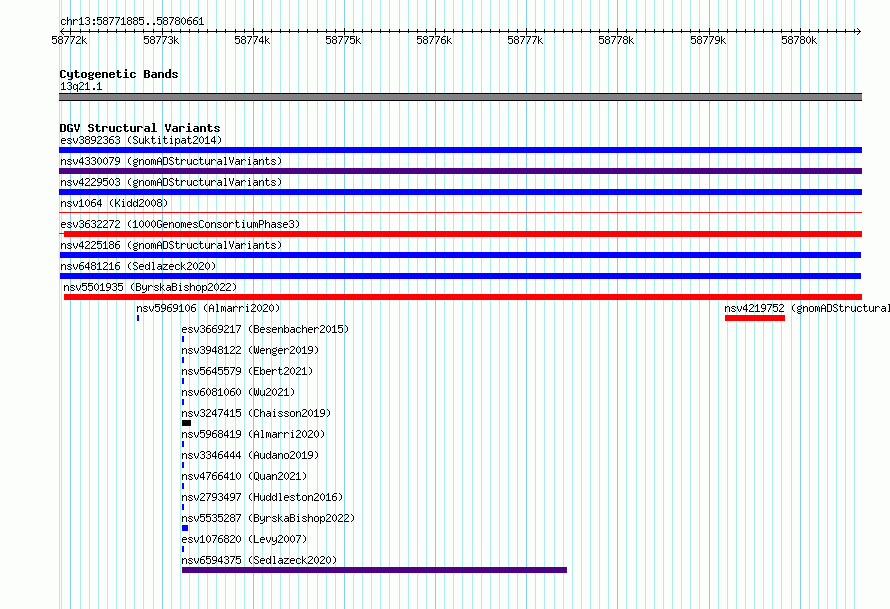Image resolution: width=890 pixels, height=609 pixels.
Task: Select the red bar under esv3632272
Action: pos(463,234)
